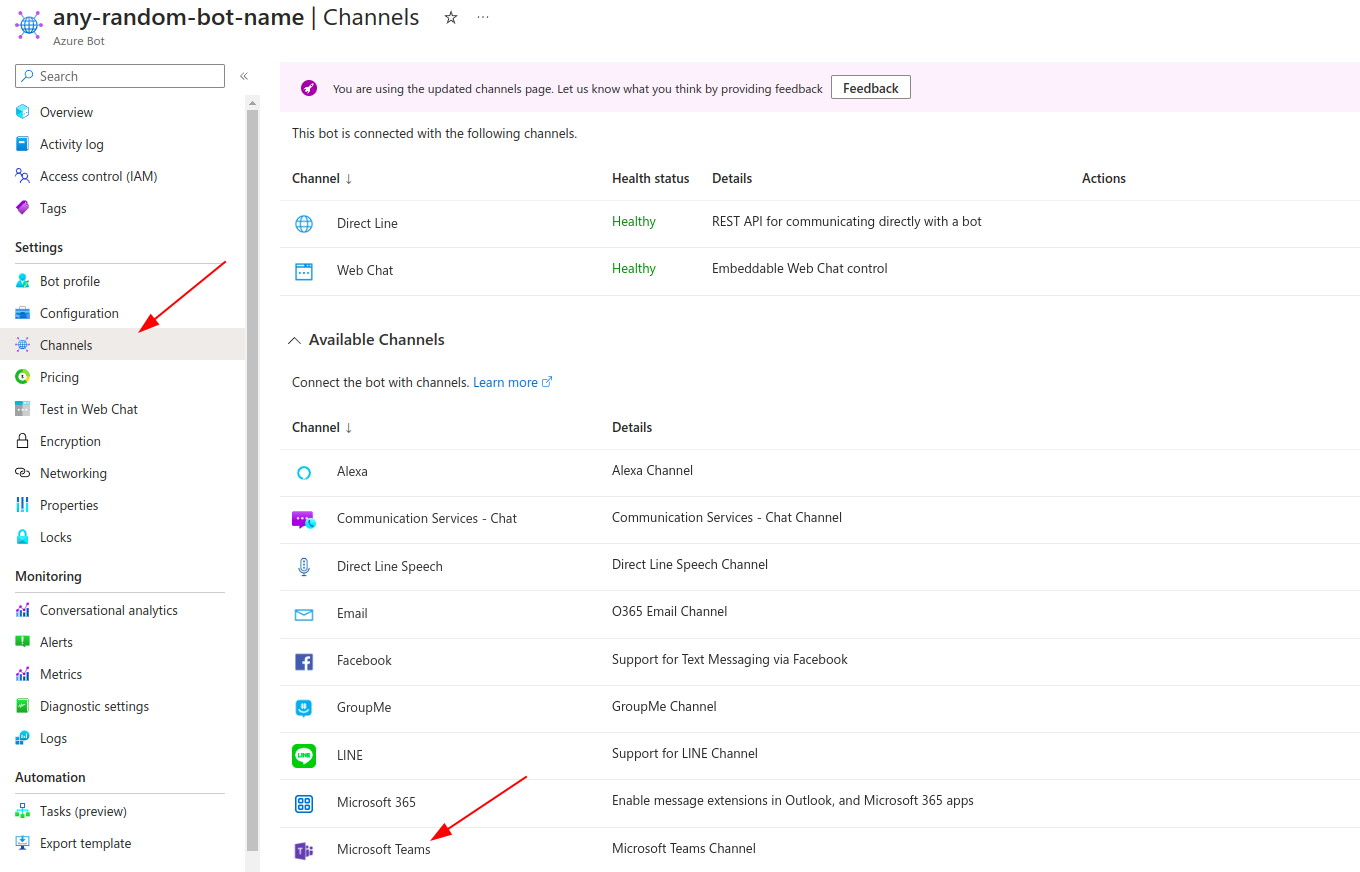Click the Access control (IAM) icon

pyautogui.click(x=23, y=176)
